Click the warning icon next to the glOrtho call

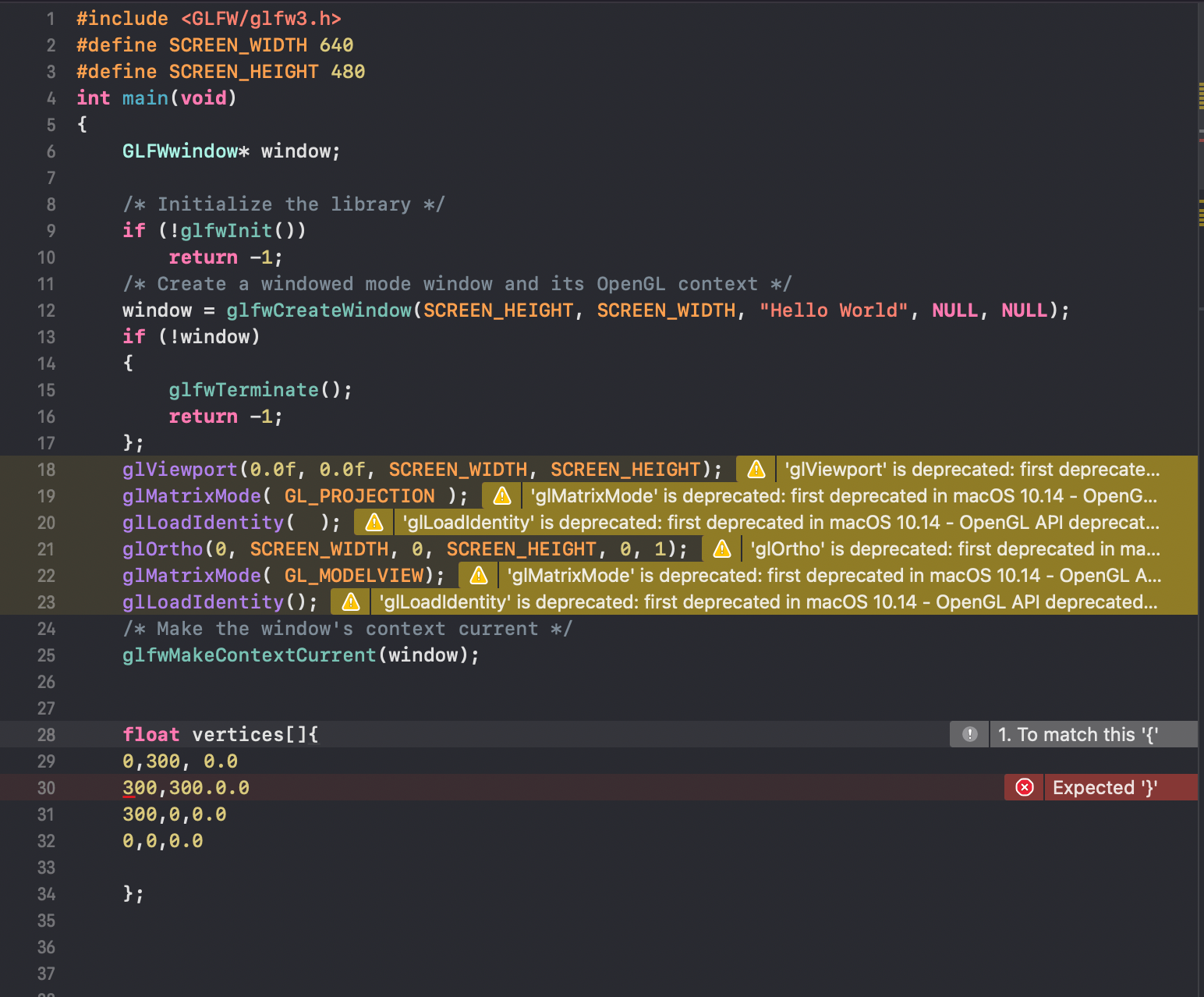(721, 548)
